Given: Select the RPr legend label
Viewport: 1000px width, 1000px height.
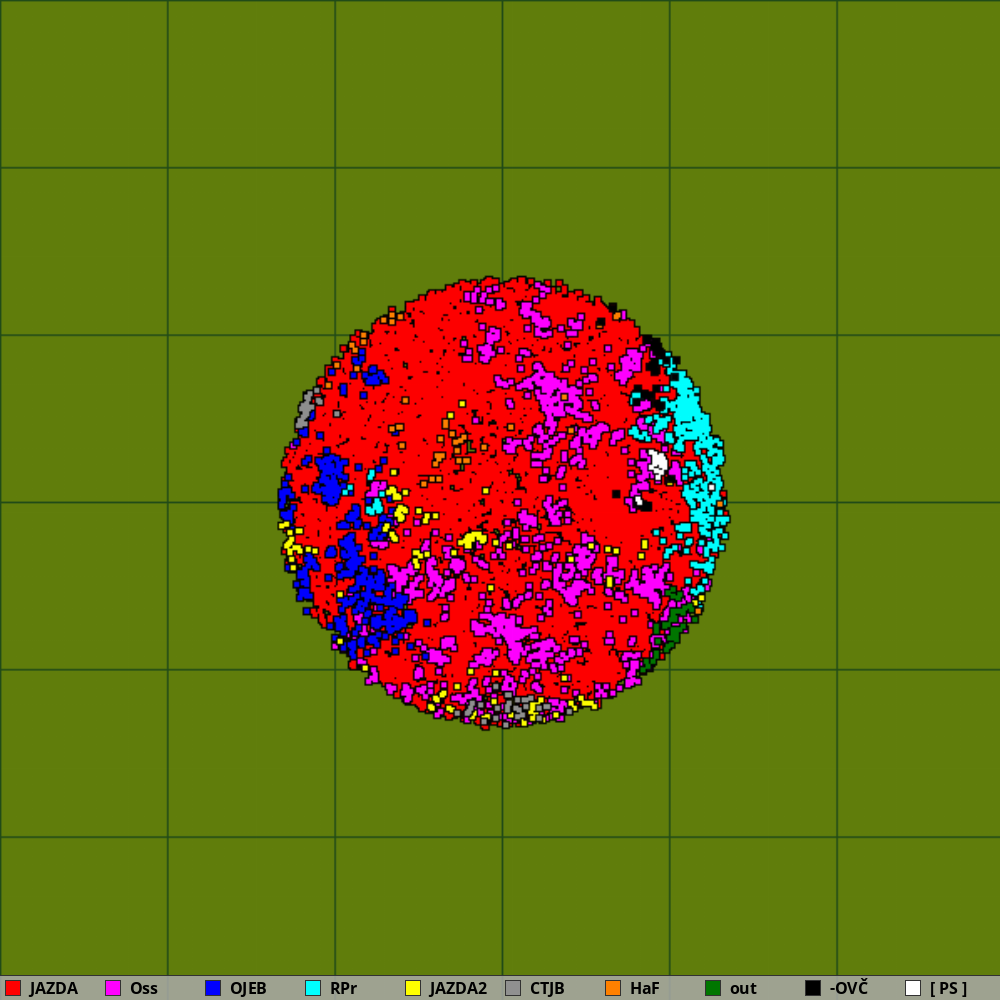Looking at the screenshot, I should pyautogui.click(x=343, y=989).
